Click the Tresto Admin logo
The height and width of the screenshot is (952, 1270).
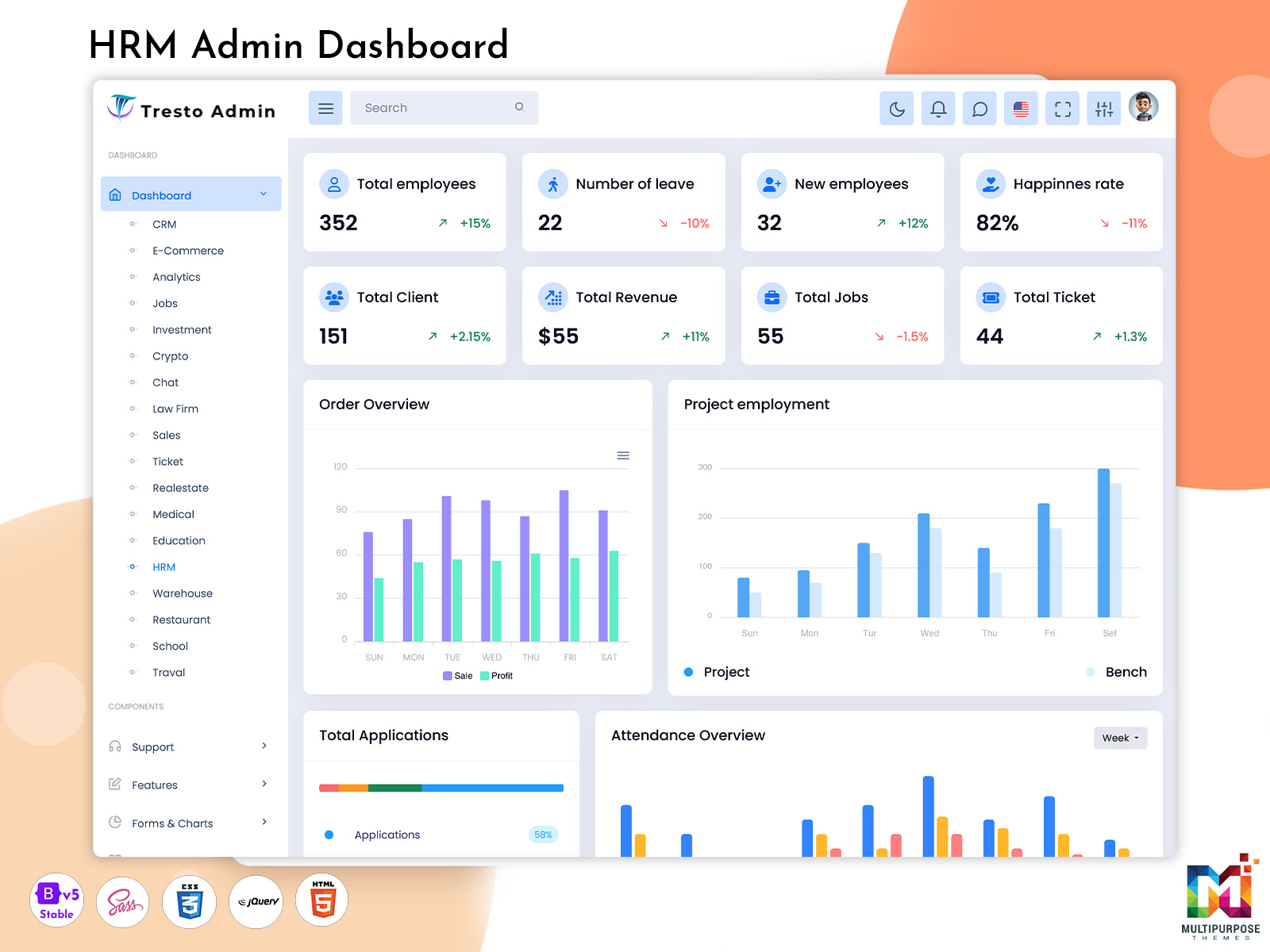(x=191, y=109)
